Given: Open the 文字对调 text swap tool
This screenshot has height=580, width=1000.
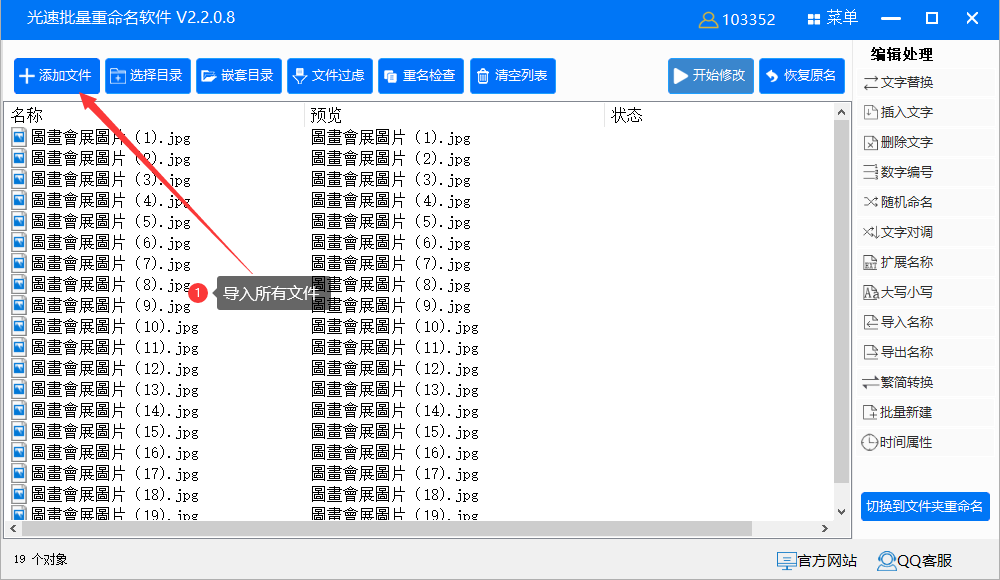Looking at the screenshot, I should coord(898,232).
